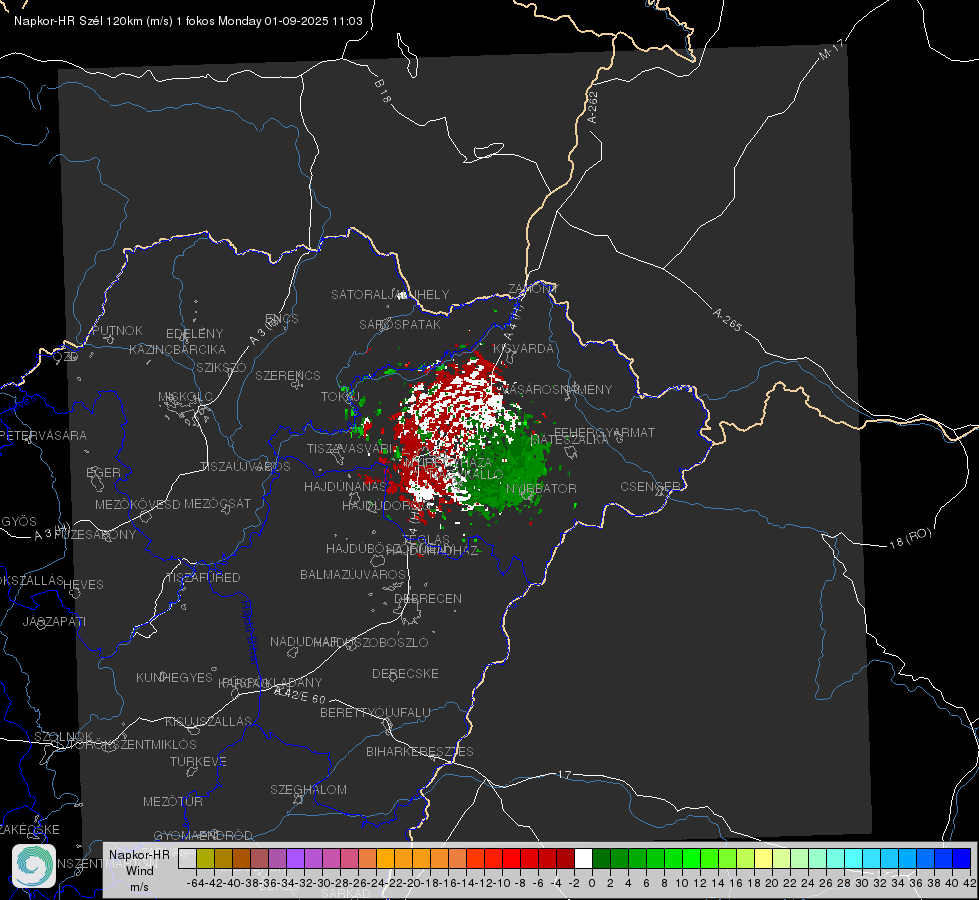
Task: Pick the olive swatch between -64 and -42
Action: coord(205,858)
